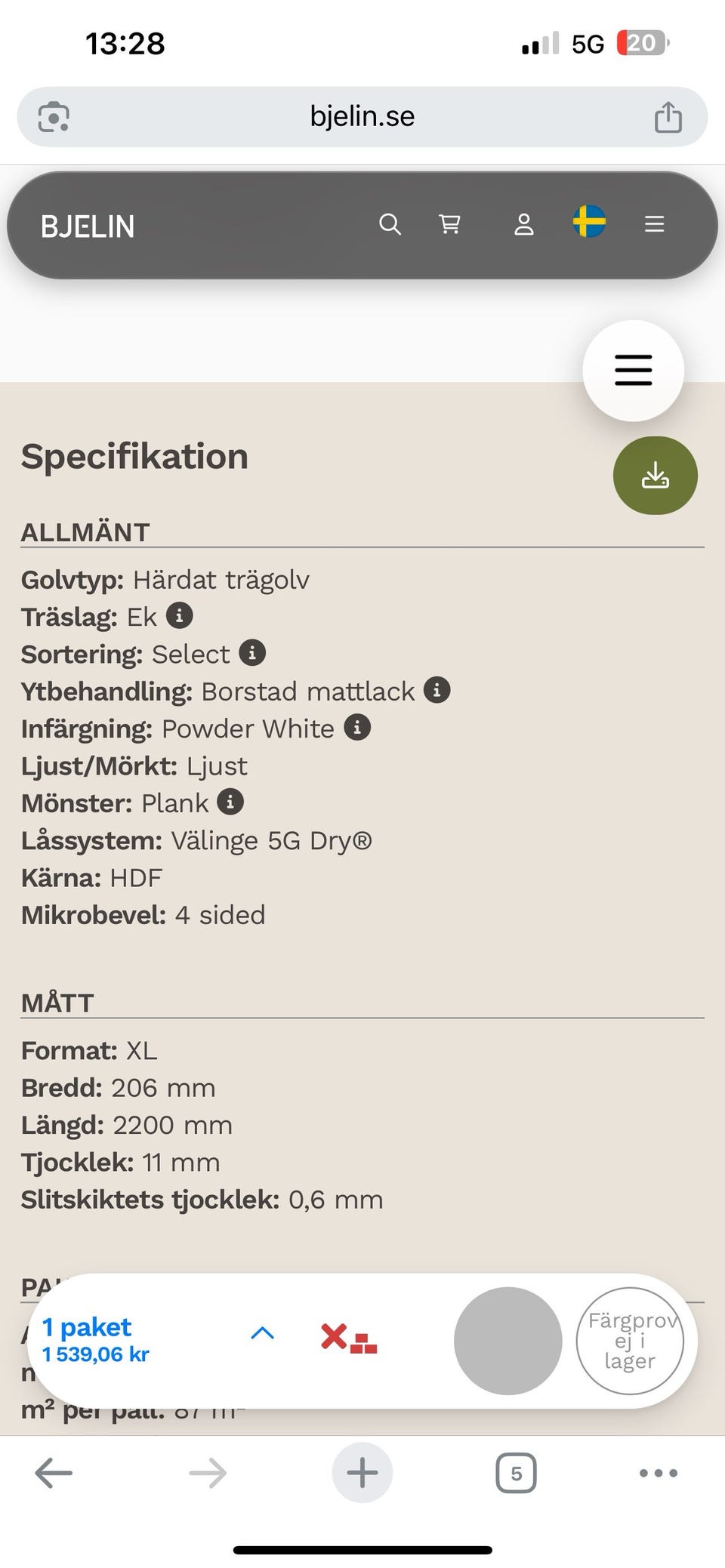Tap the Färgprov ej i lager button
725x1568 pixels.
[629, 1341]
